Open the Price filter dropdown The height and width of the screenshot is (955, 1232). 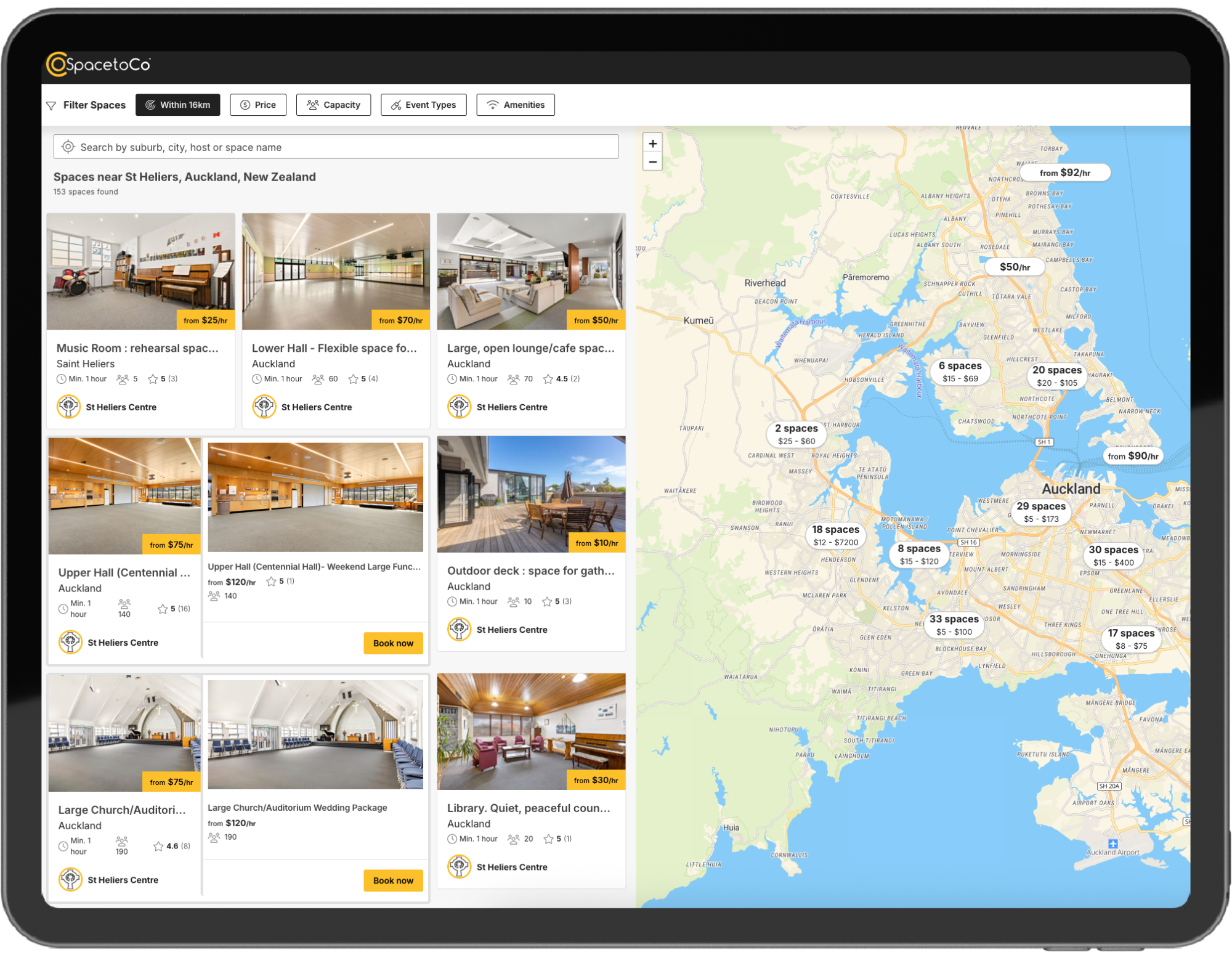pos(258,105)
